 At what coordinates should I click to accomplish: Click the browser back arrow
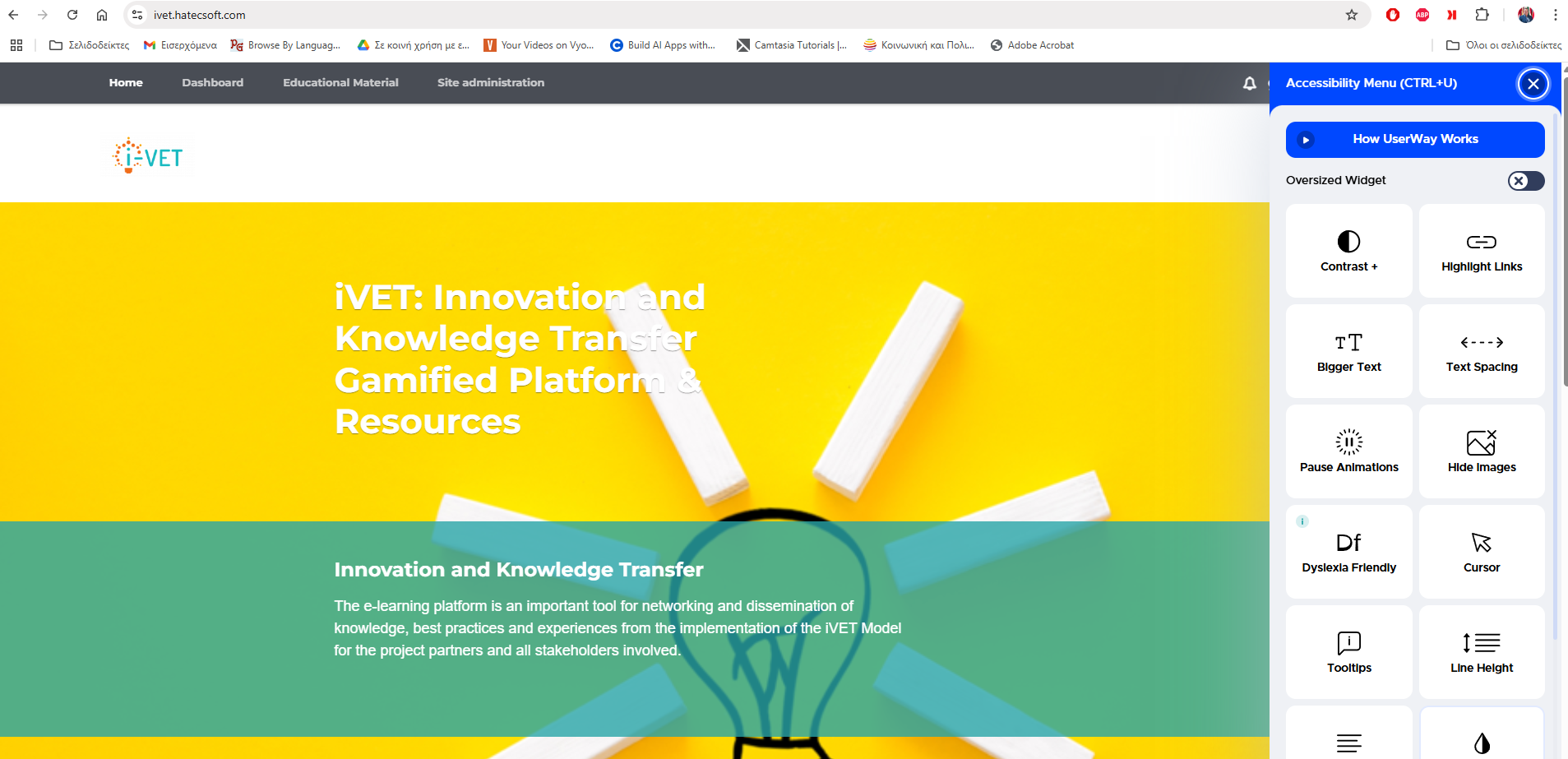[13, 15]
